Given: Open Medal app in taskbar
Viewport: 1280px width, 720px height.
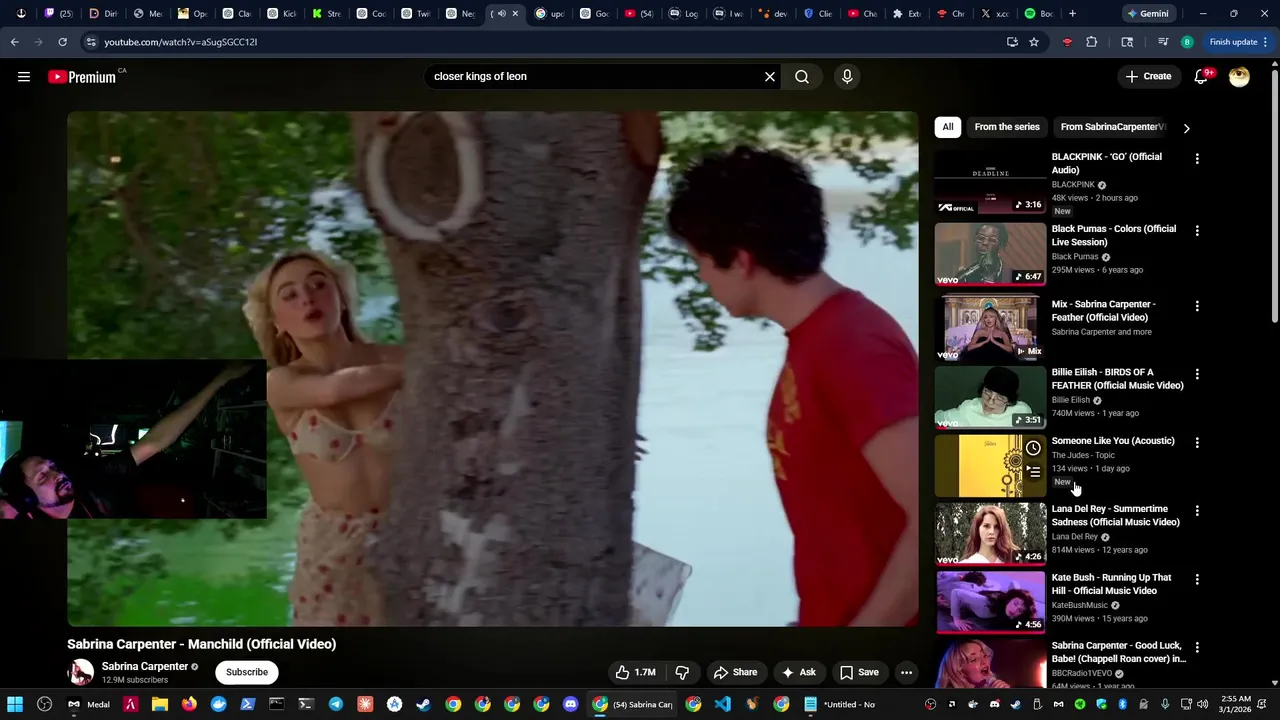Looking at the screenshot, I should tap(88, 704).
